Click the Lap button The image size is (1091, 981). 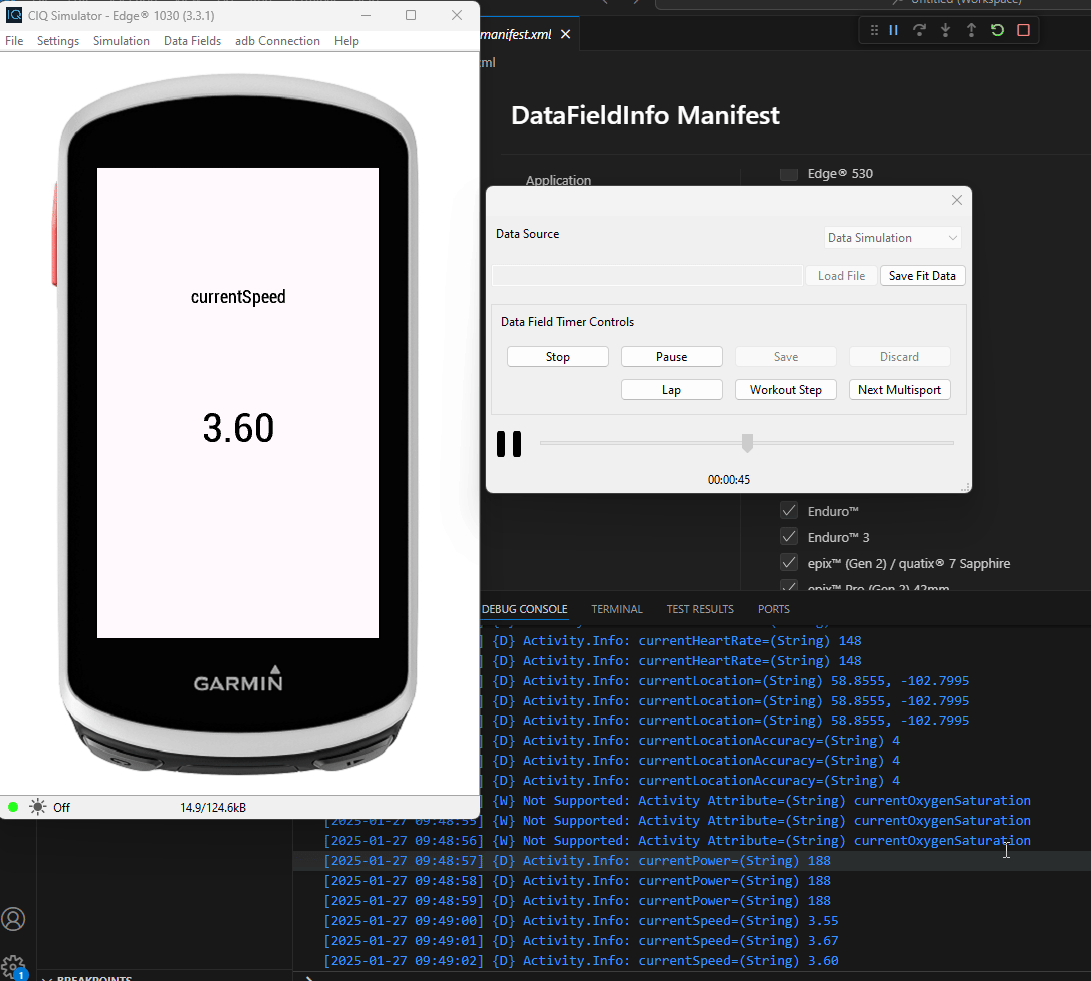click(x=671, y=390)
